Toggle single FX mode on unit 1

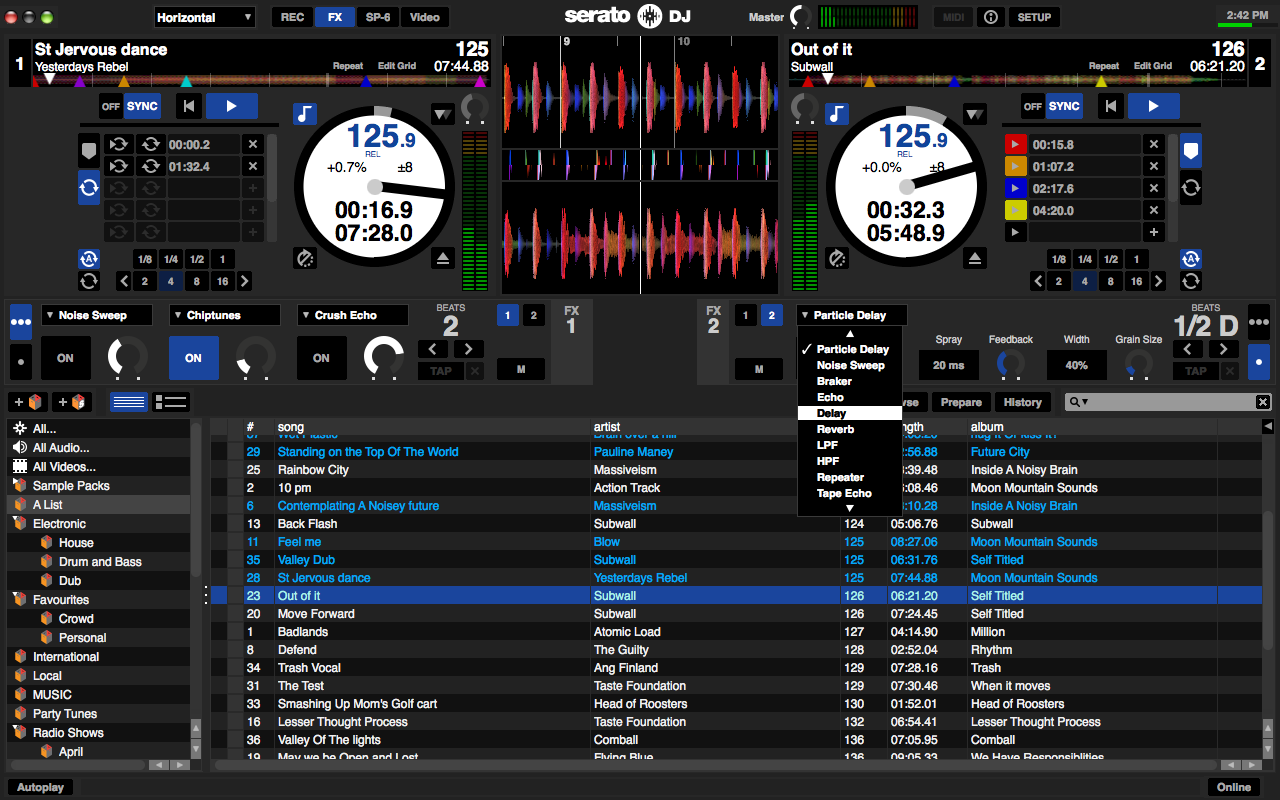click(x=20, y=361)
